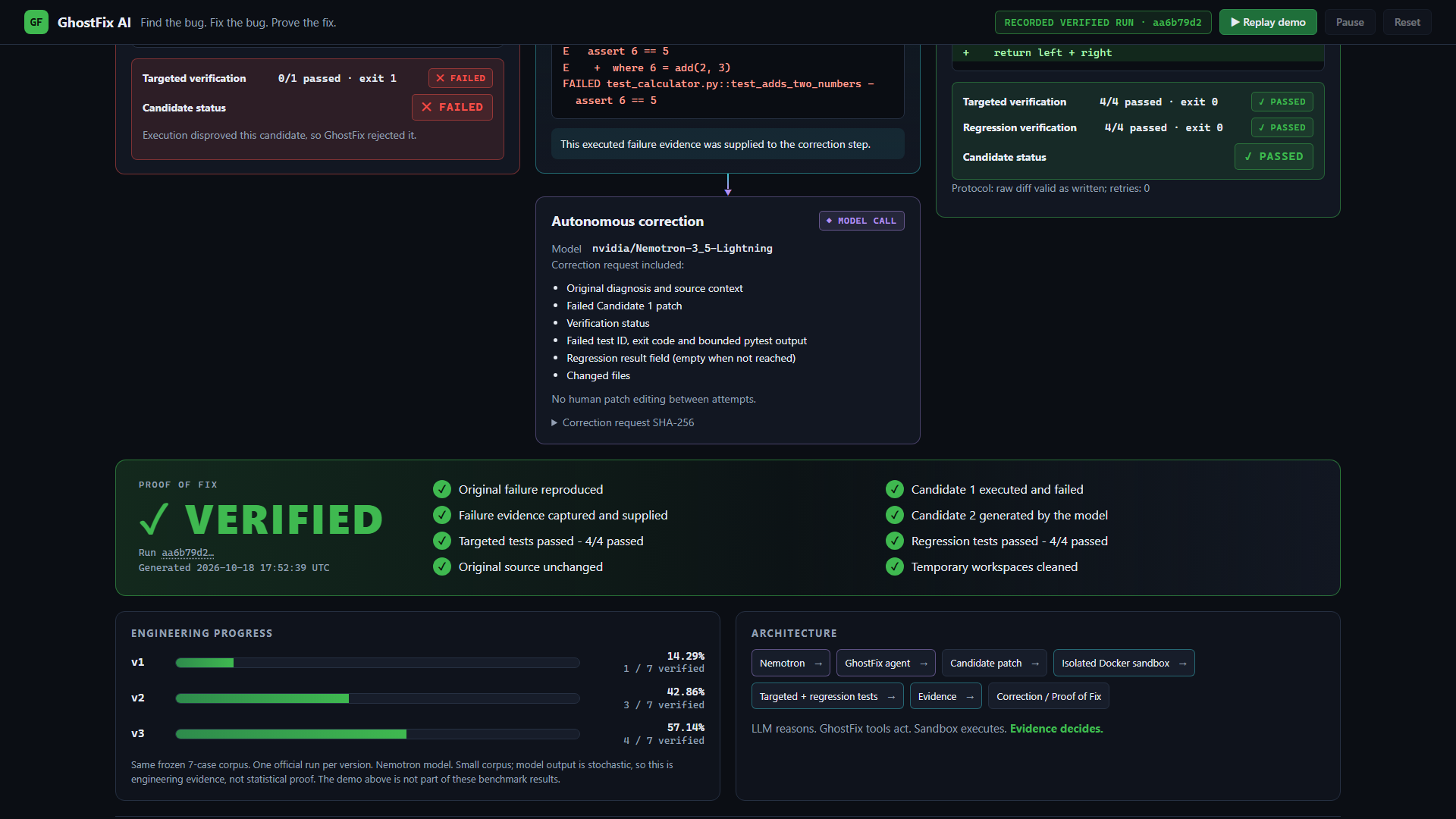1456x819 pixels.
Task: Click the large VERIFIED checkmark
Action: pos(154,519)
